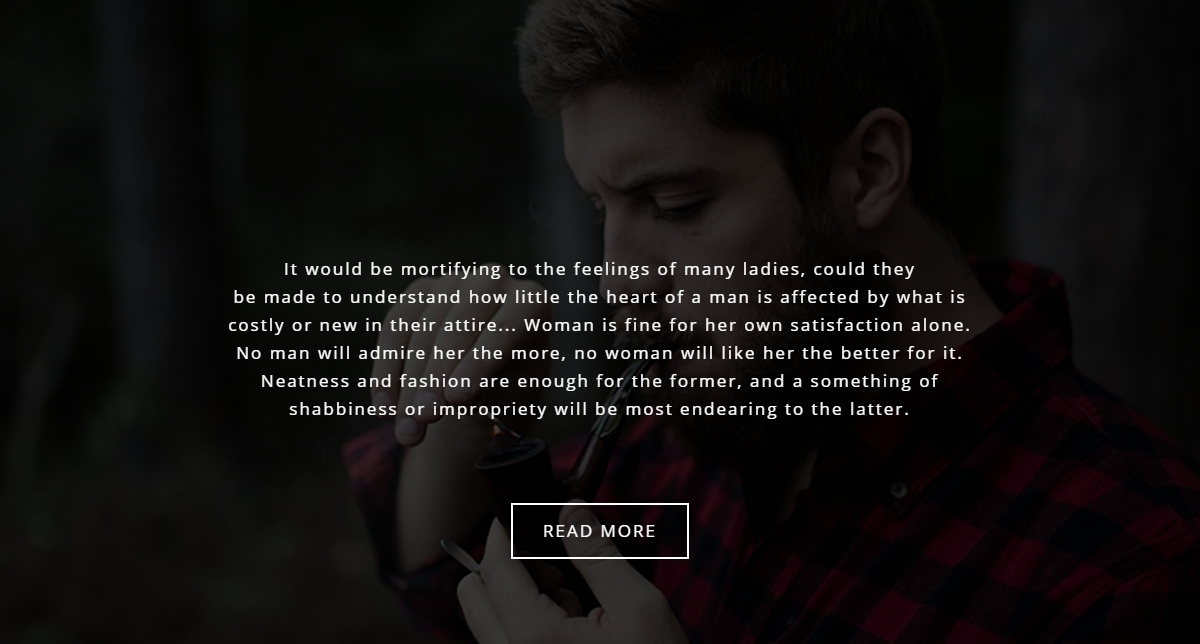Click the line beginning "costly or new"
The height and width of the screenshot is (644, 1200).
pos(599,326)
